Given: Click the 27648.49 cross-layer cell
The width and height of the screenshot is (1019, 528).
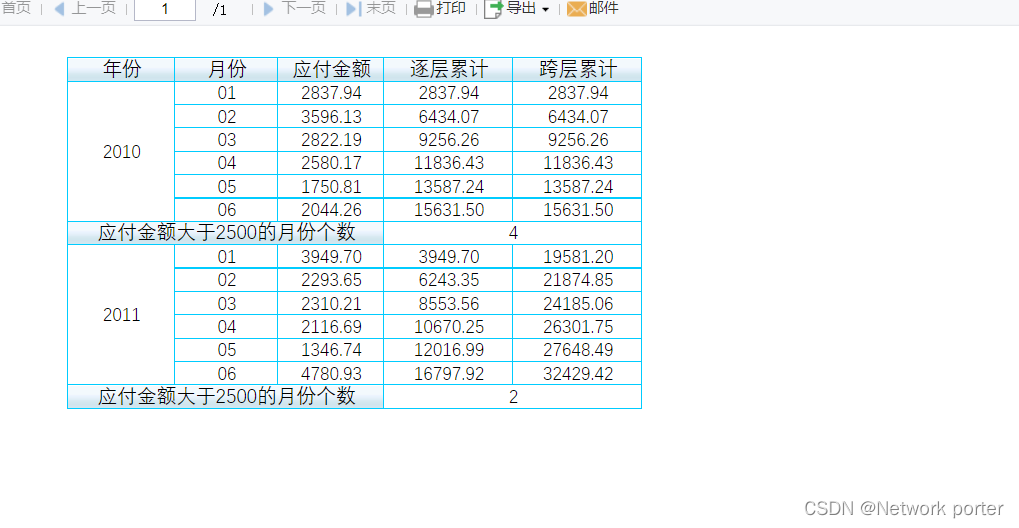Looking at the screenshot, I should [x=577, y=350].
